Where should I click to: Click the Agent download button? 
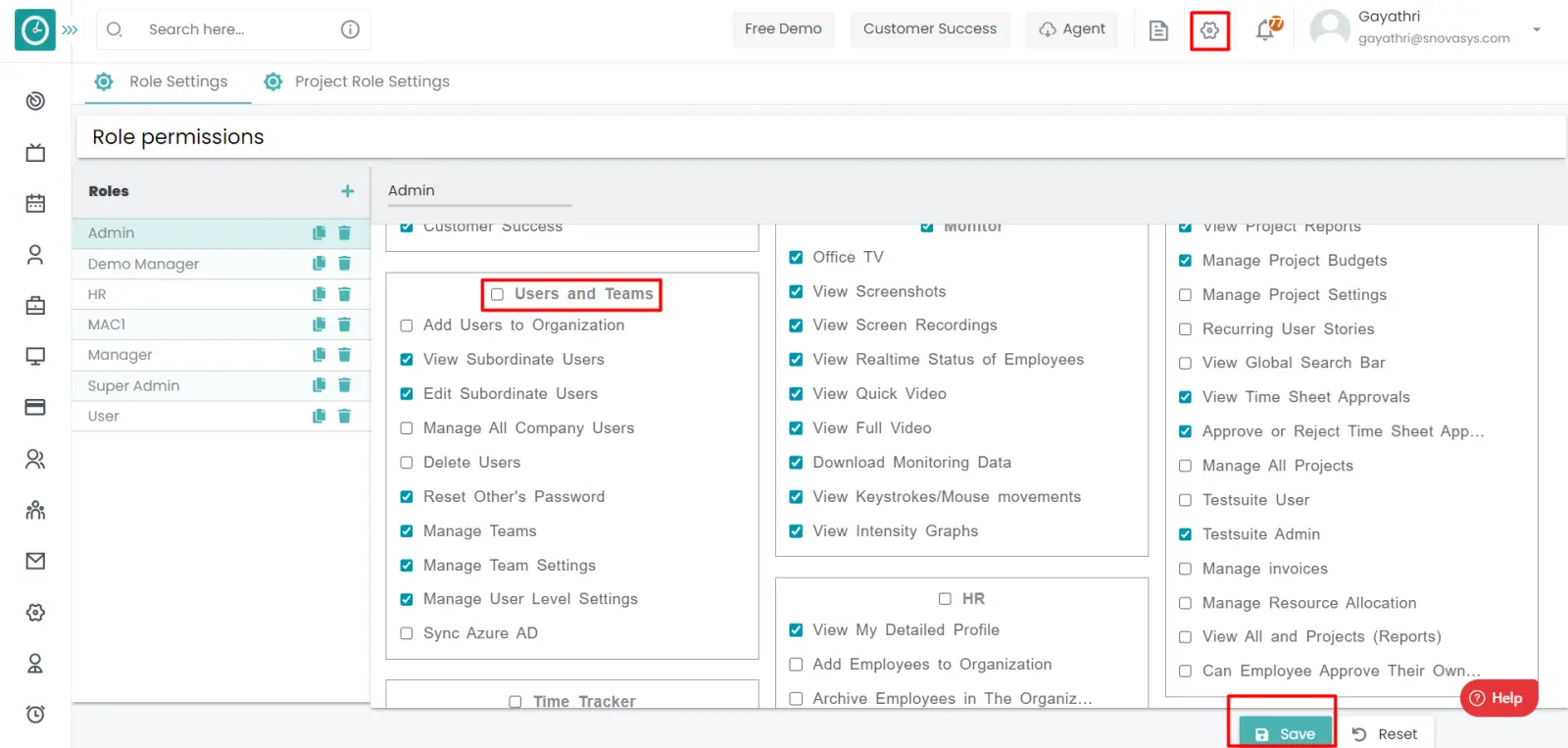coord(1071,29)
